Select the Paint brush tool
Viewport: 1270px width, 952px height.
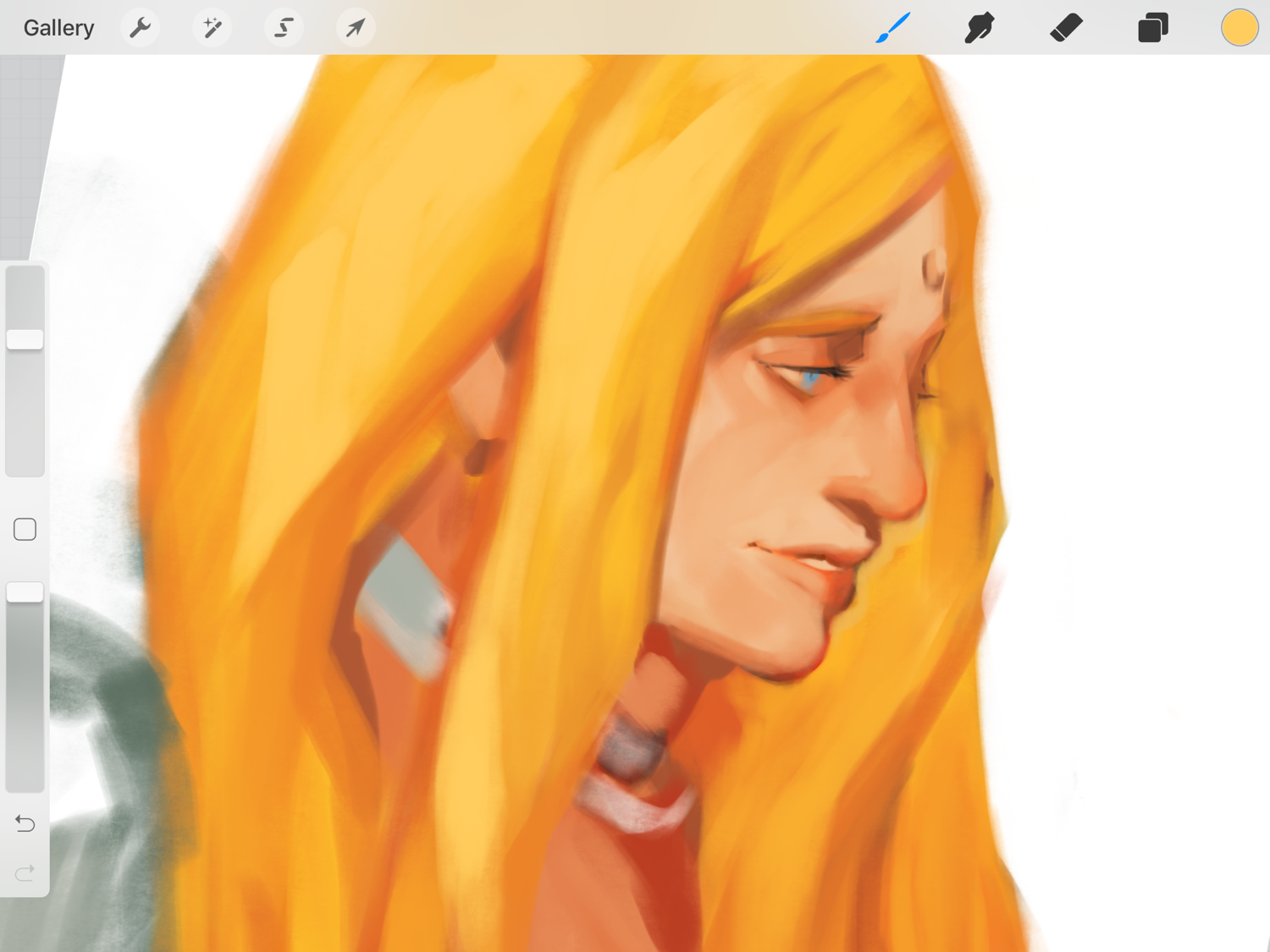click(893, 28)
